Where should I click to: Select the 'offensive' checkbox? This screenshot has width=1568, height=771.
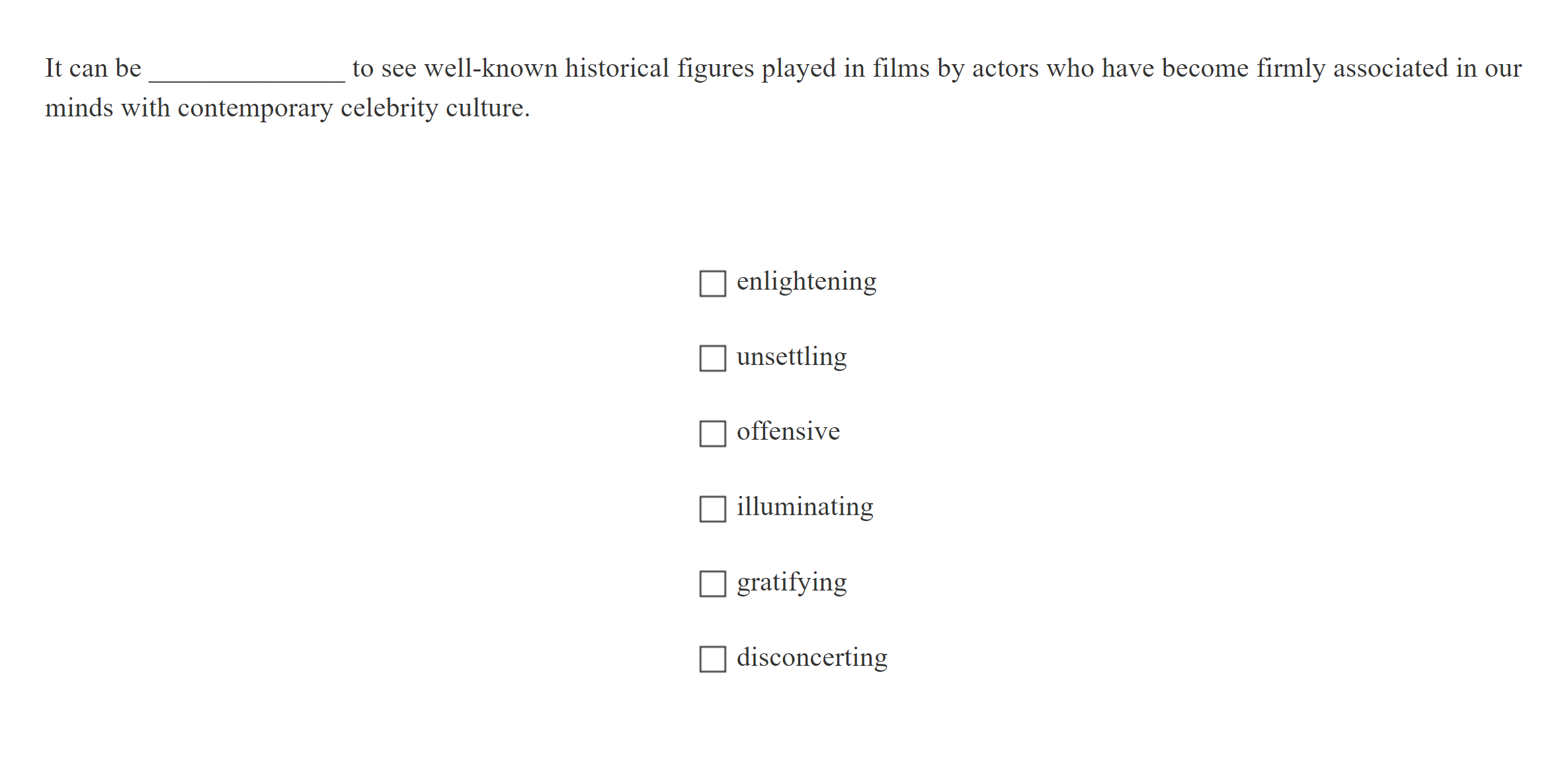pyautogui.click(x=712, y=434)
